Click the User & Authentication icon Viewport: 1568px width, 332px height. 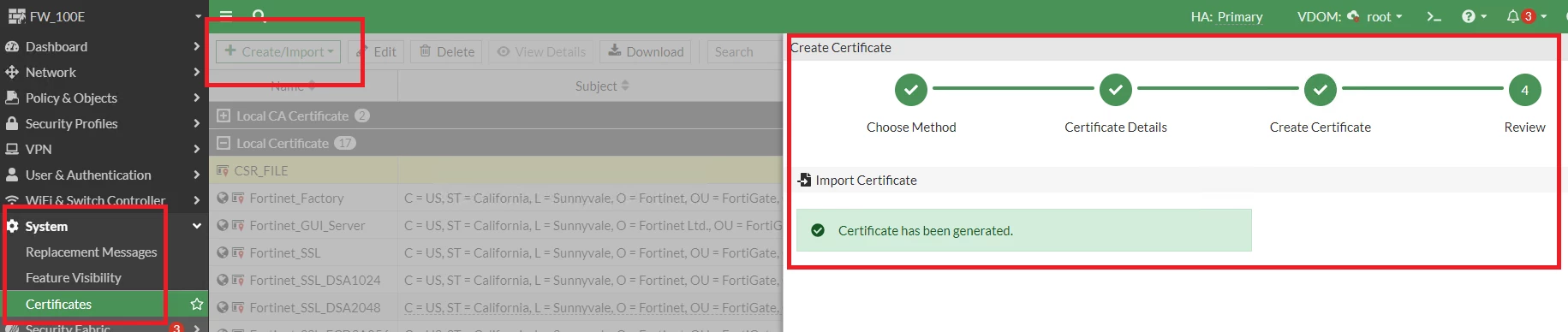point(12,175)
